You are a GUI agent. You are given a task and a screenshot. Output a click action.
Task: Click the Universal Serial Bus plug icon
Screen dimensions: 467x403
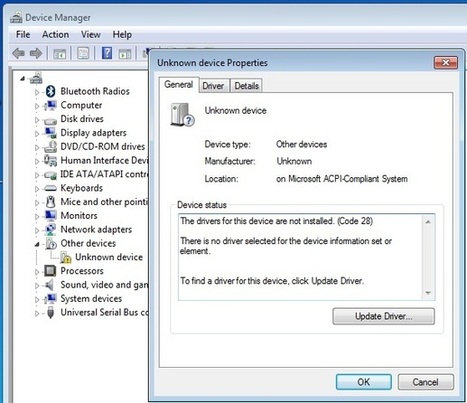coord(50,312)
